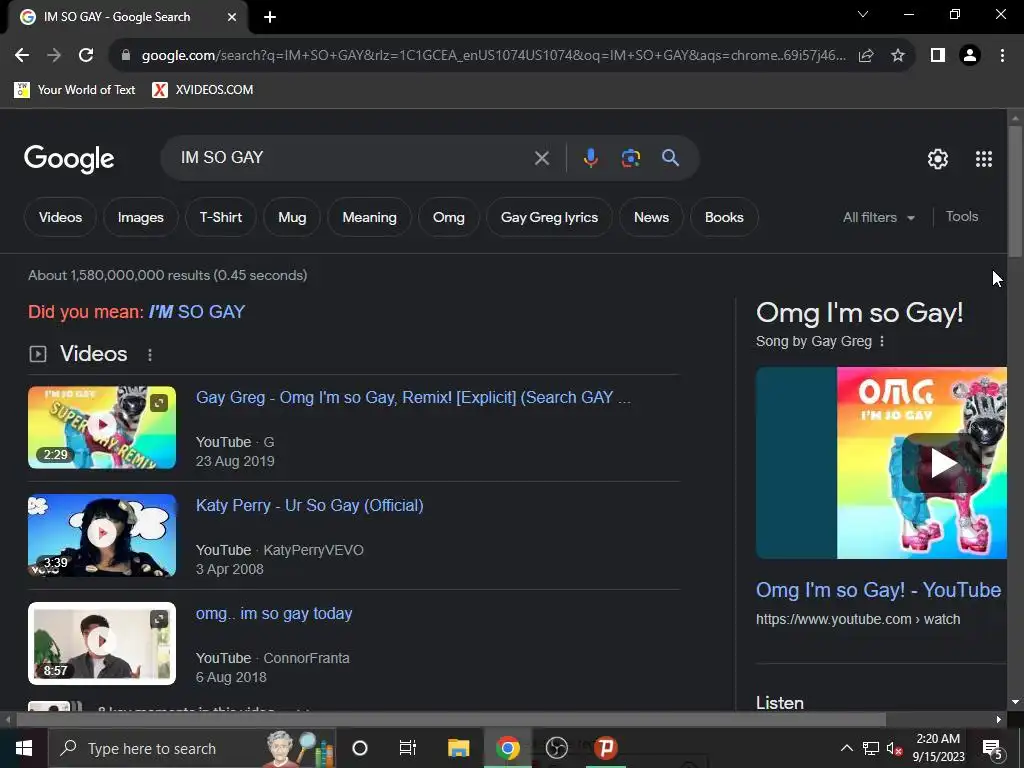Open Chrome three-dot menu
Screen dimensions: 1024x768
(1002, 56)
